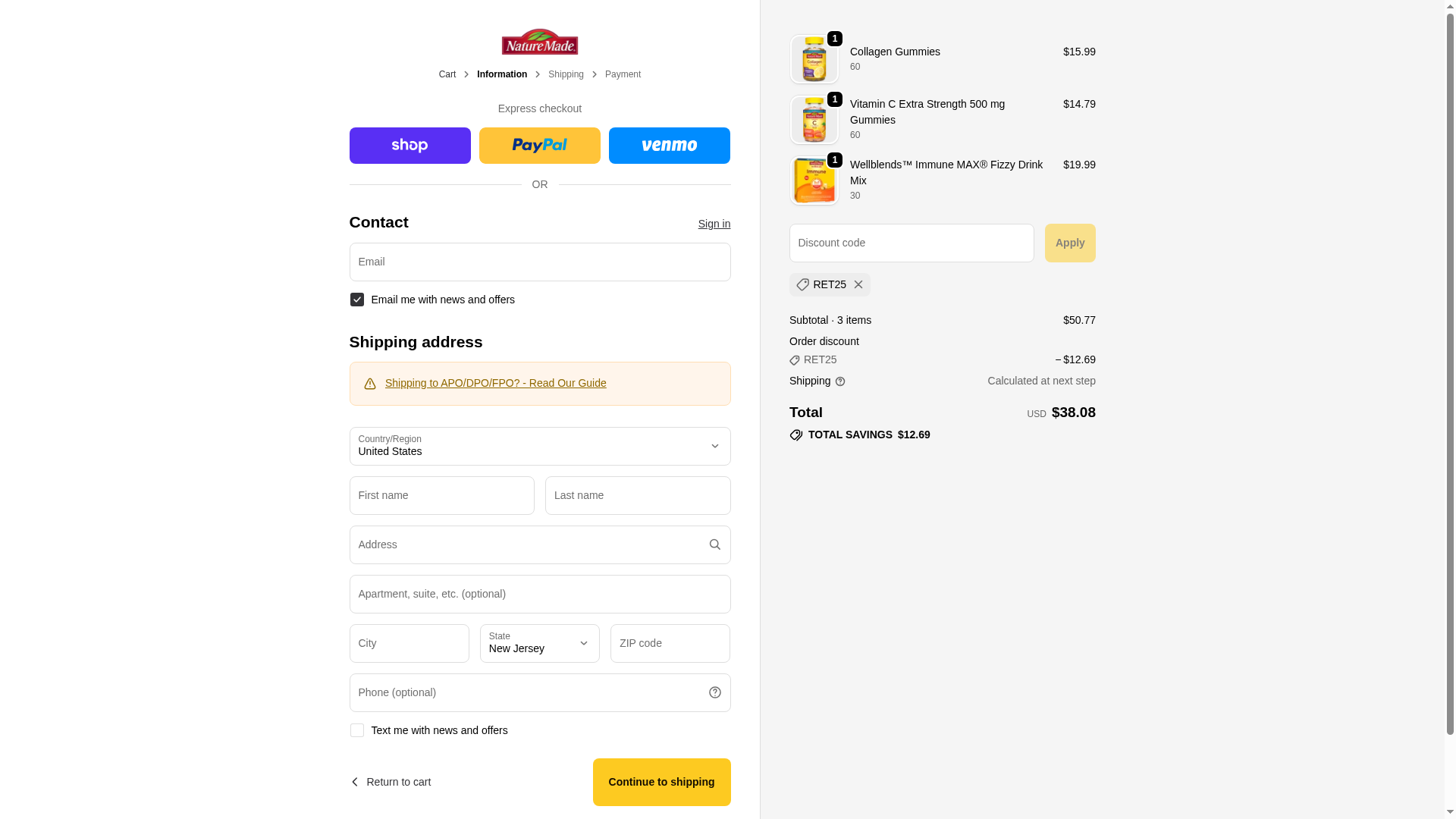This screenshot has height=819, width=1456.
Task: Focus the Discount code field
Action: point(912,243)
